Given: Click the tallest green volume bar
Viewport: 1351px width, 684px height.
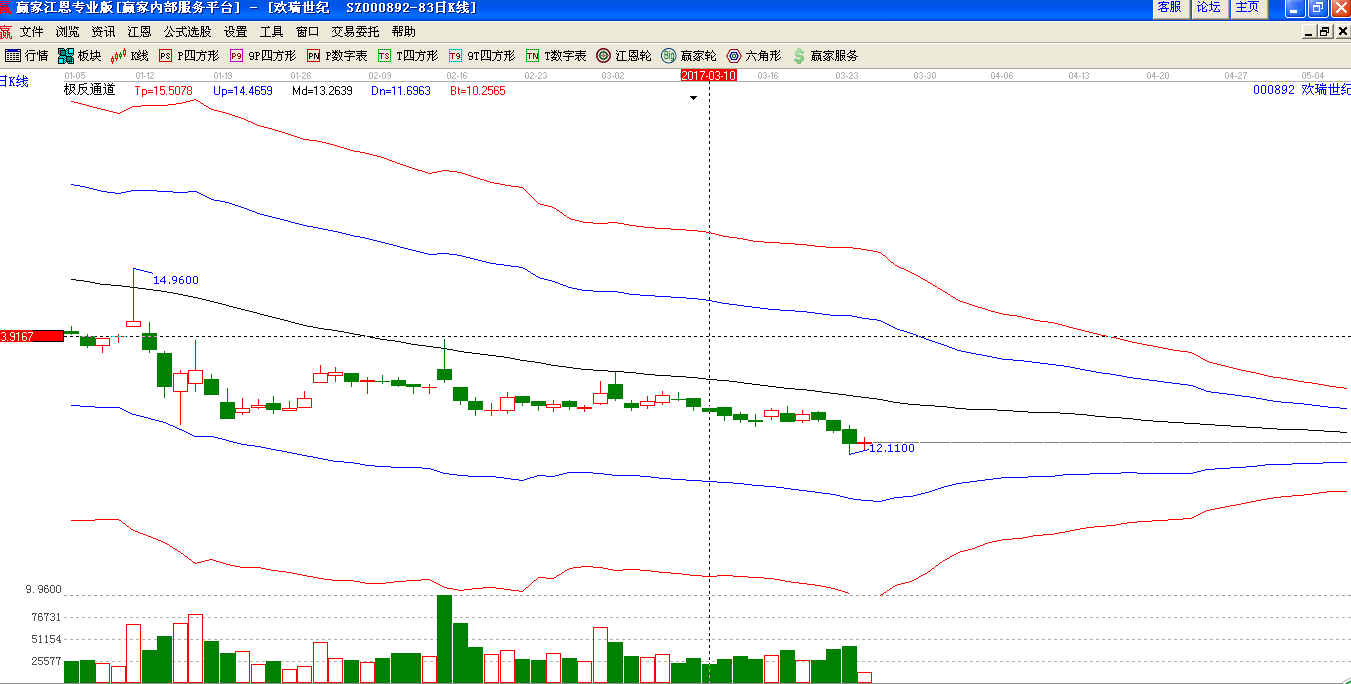Looking at the screenshot, I should click(445, 639).
